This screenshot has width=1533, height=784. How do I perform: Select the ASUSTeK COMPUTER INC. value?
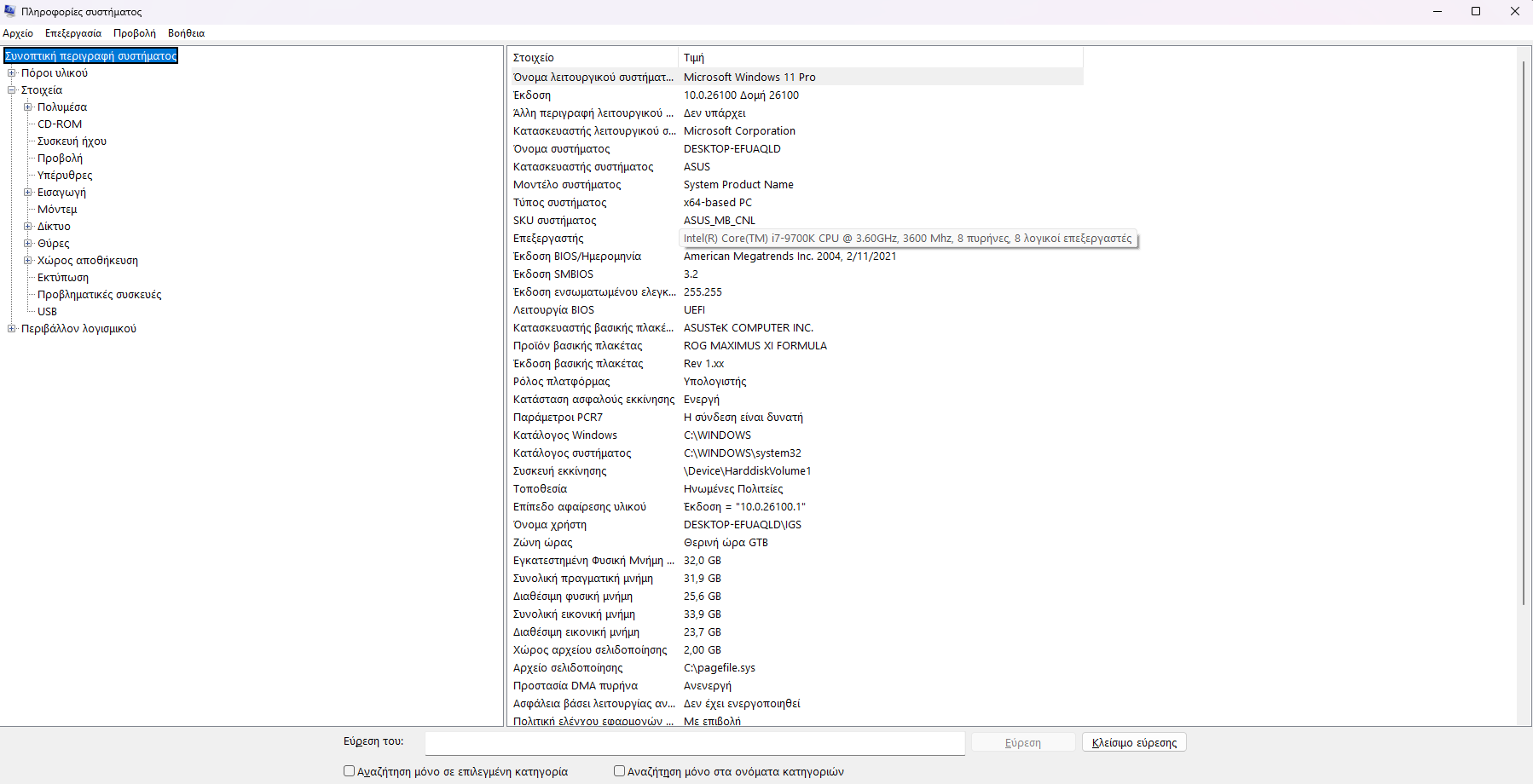coord(749,328)
